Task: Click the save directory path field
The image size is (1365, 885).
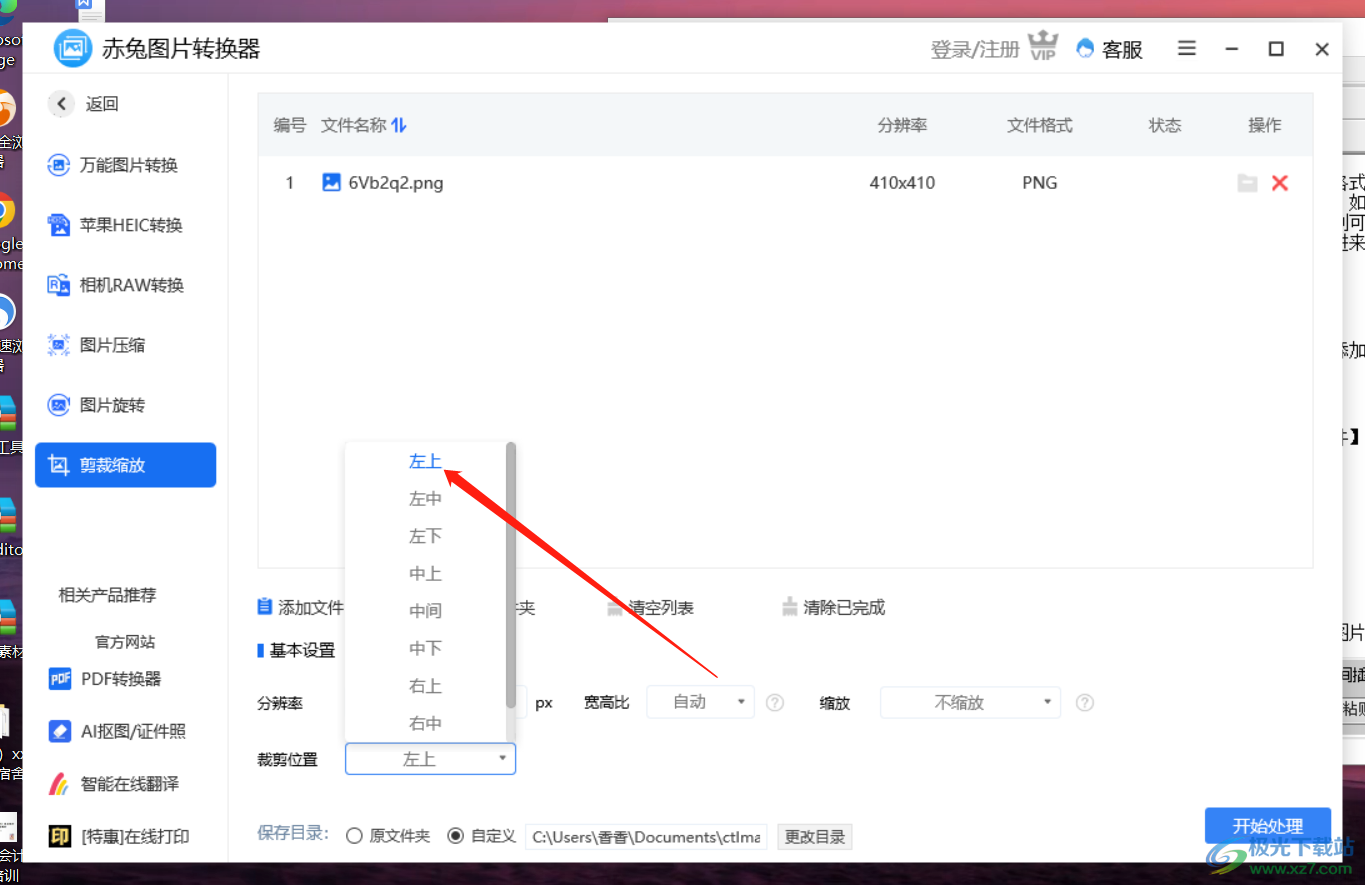Action: point(646,836)
